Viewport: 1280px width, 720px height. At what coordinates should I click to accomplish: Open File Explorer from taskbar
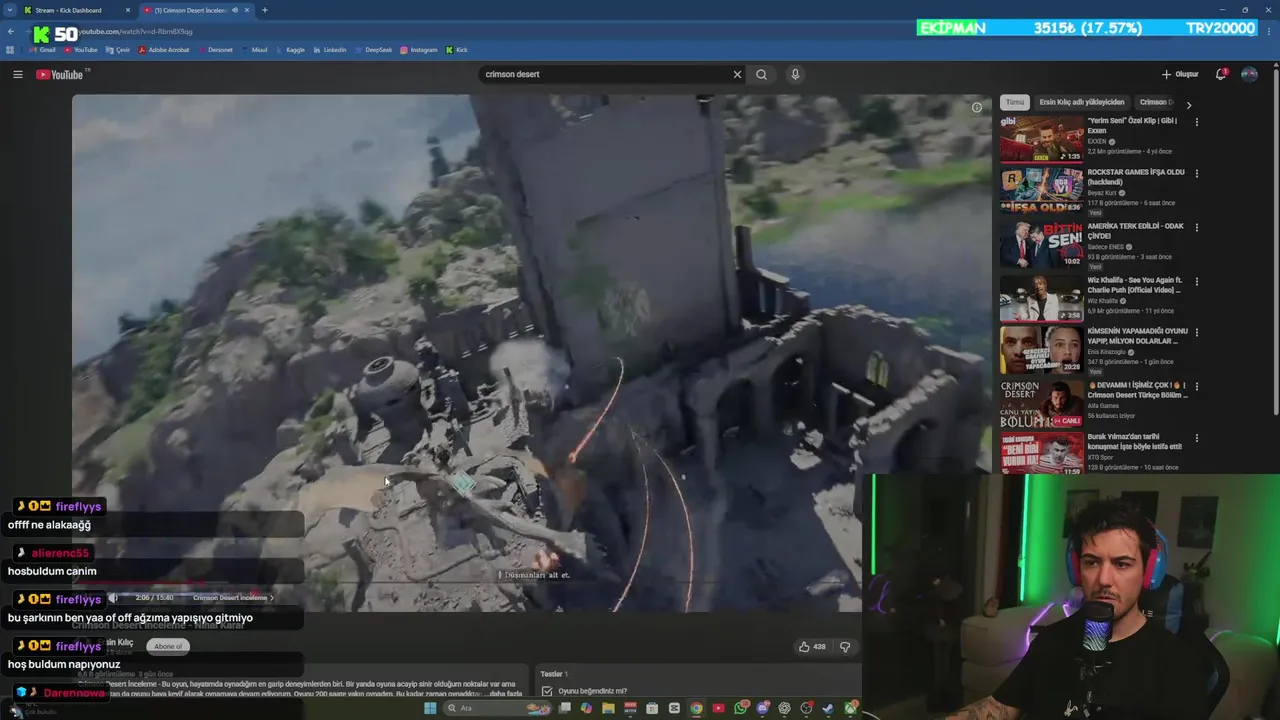point(608,708)
